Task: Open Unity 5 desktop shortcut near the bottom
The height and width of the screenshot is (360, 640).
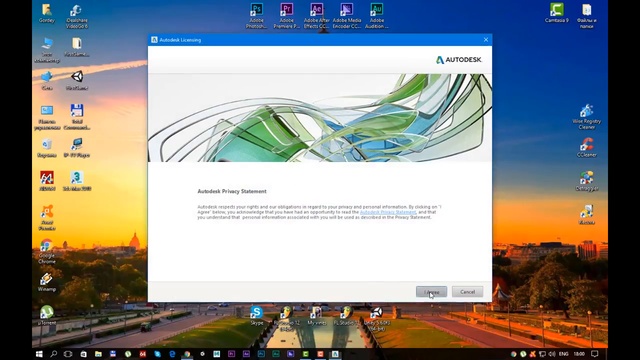Action: 377,318
